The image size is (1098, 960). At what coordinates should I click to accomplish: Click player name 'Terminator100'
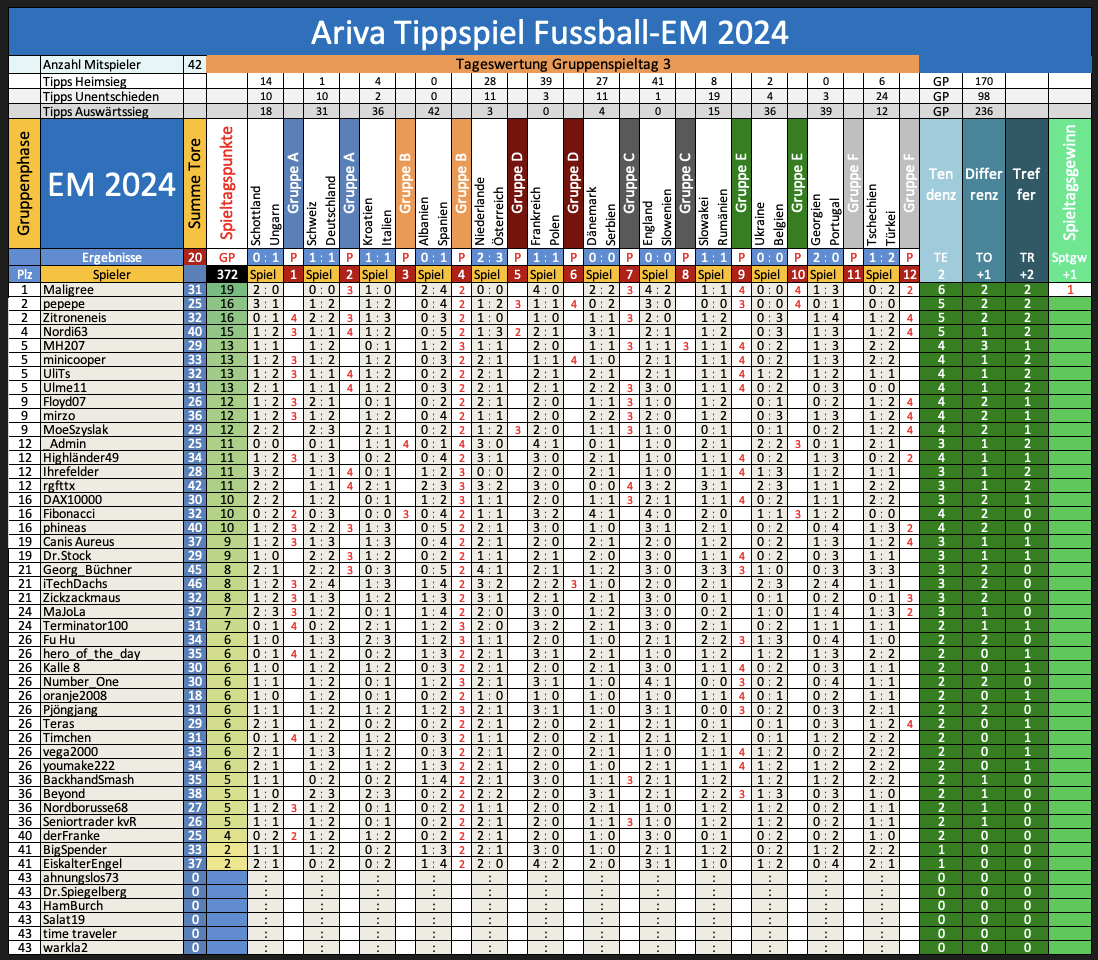click(x=85, y=625)
